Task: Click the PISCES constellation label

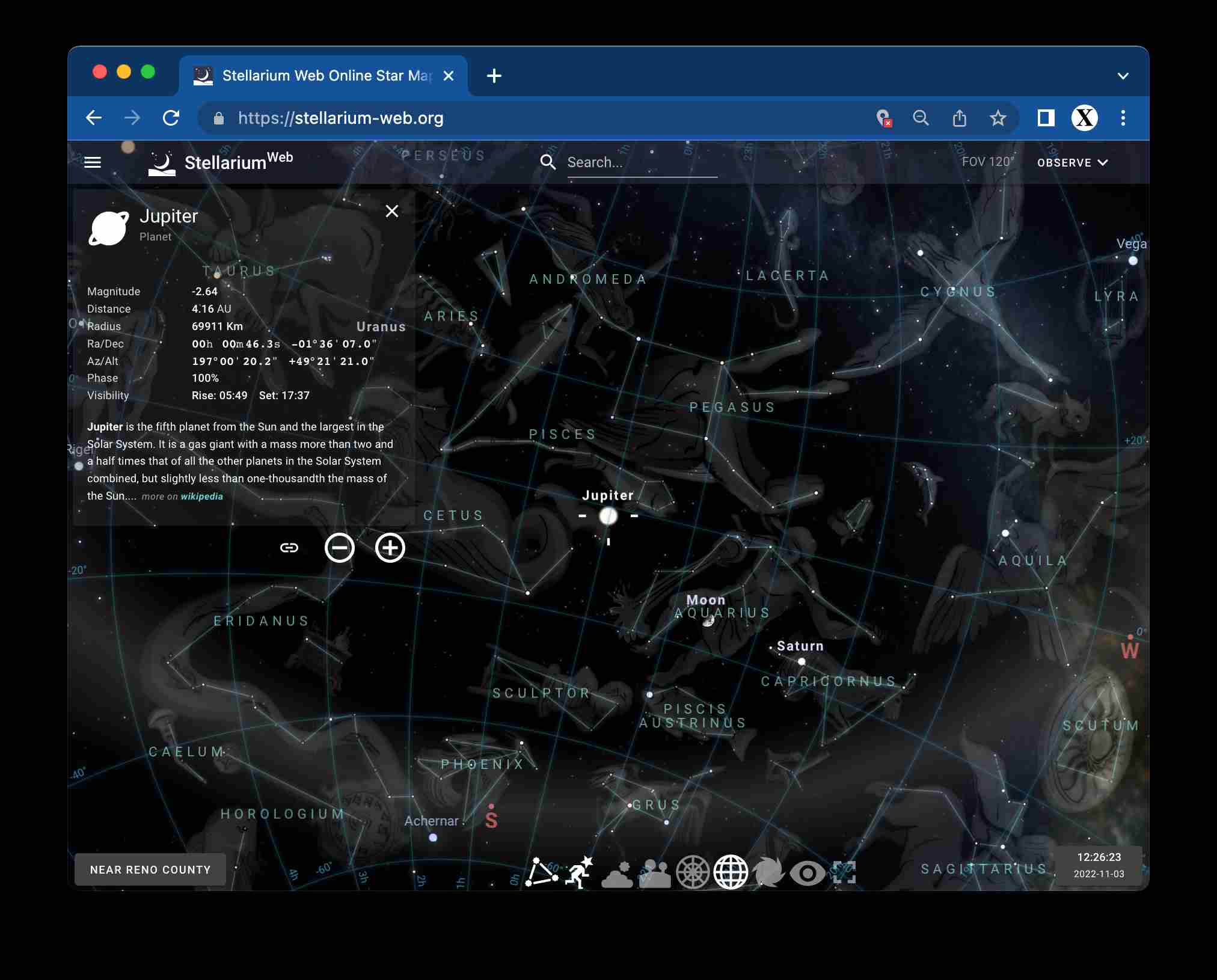Action: 563,435
